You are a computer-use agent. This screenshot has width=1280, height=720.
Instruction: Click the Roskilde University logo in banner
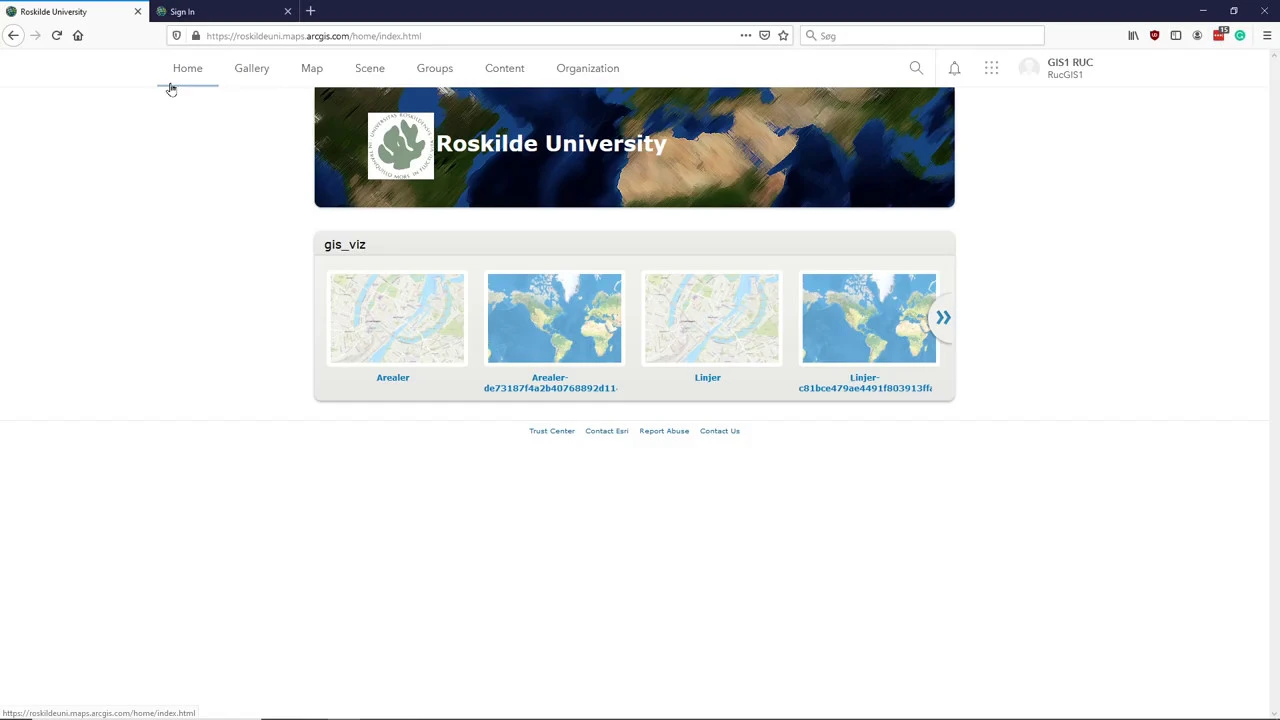click(400, 146)
